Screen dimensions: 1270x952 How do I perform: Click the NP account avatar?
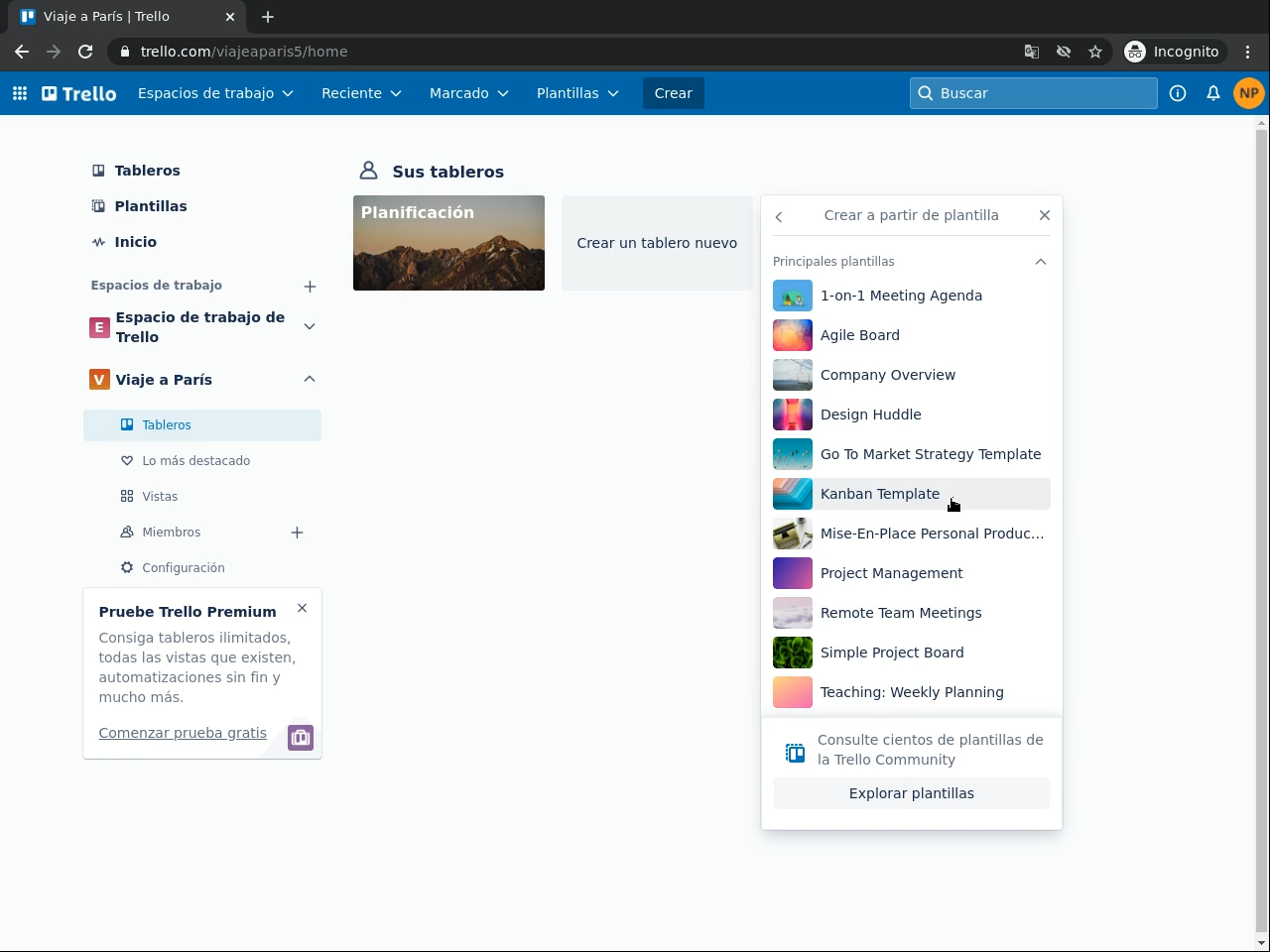pyautogui.click(x=1248, y=93)
